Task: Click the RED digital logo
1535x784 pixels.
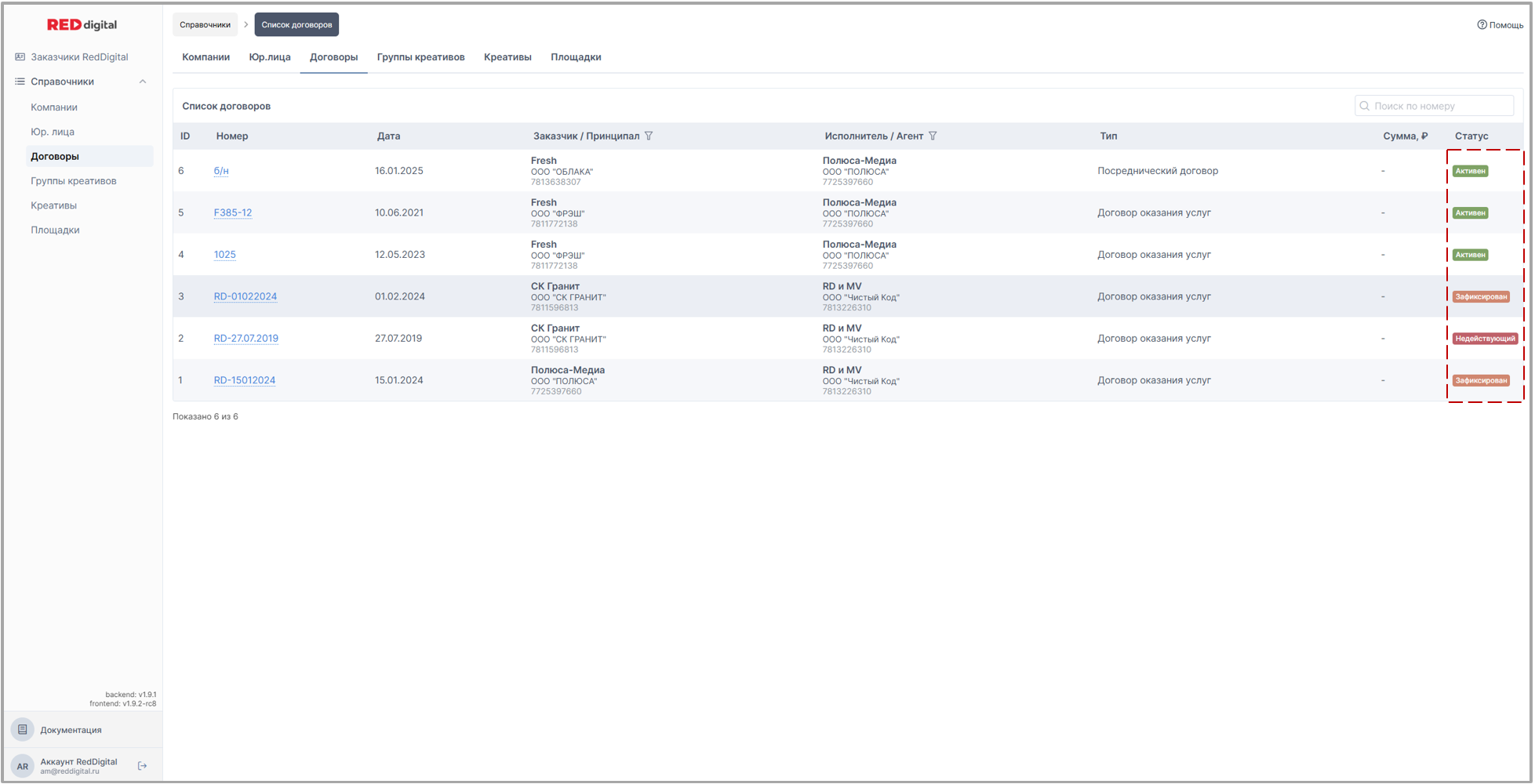Action: pyautogui.click(x=82, y=25)
